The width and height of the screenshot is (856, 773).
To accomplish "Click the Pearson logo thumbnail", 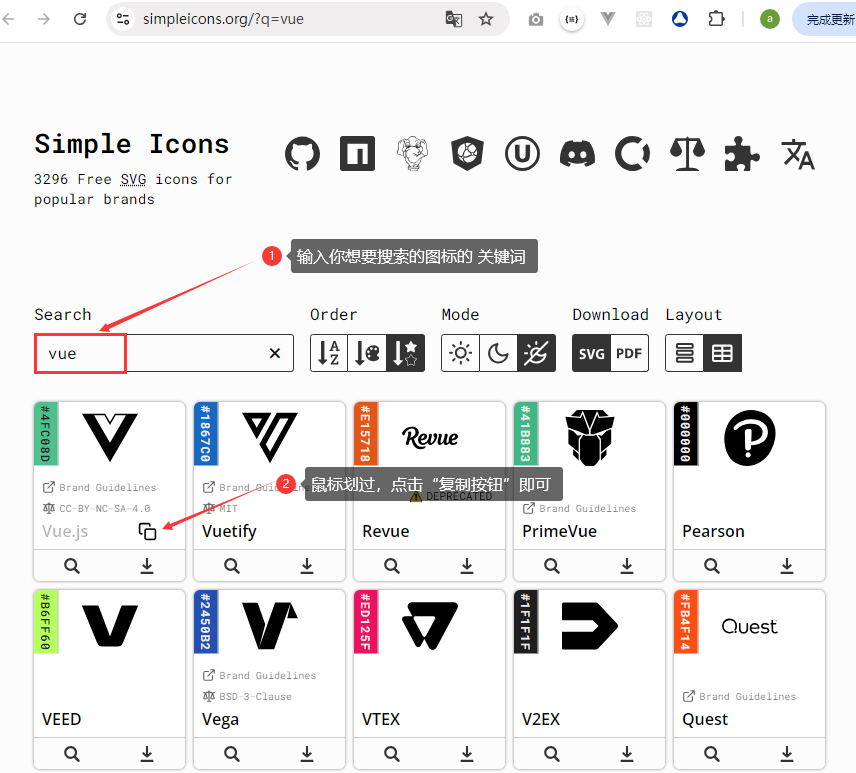I will (x=750, y=438).
